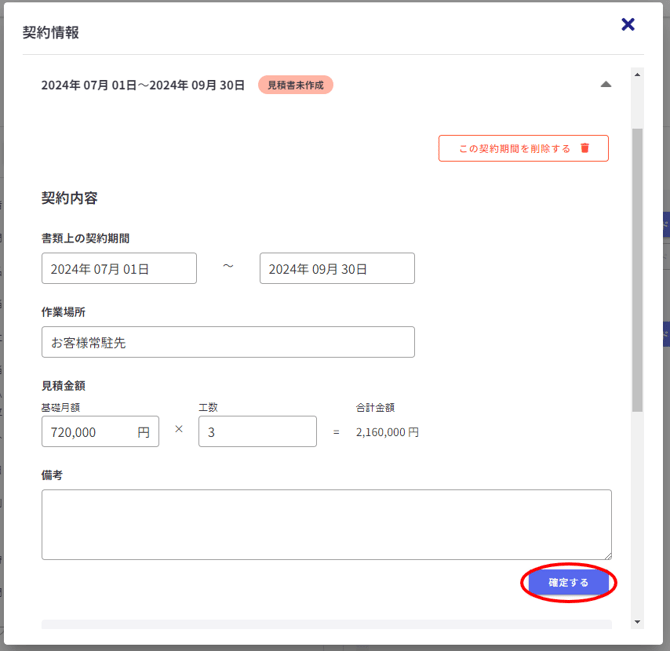Viewport: 670px width, 651px height.
Task: Select the contract end date field
Action: [337, 268]
